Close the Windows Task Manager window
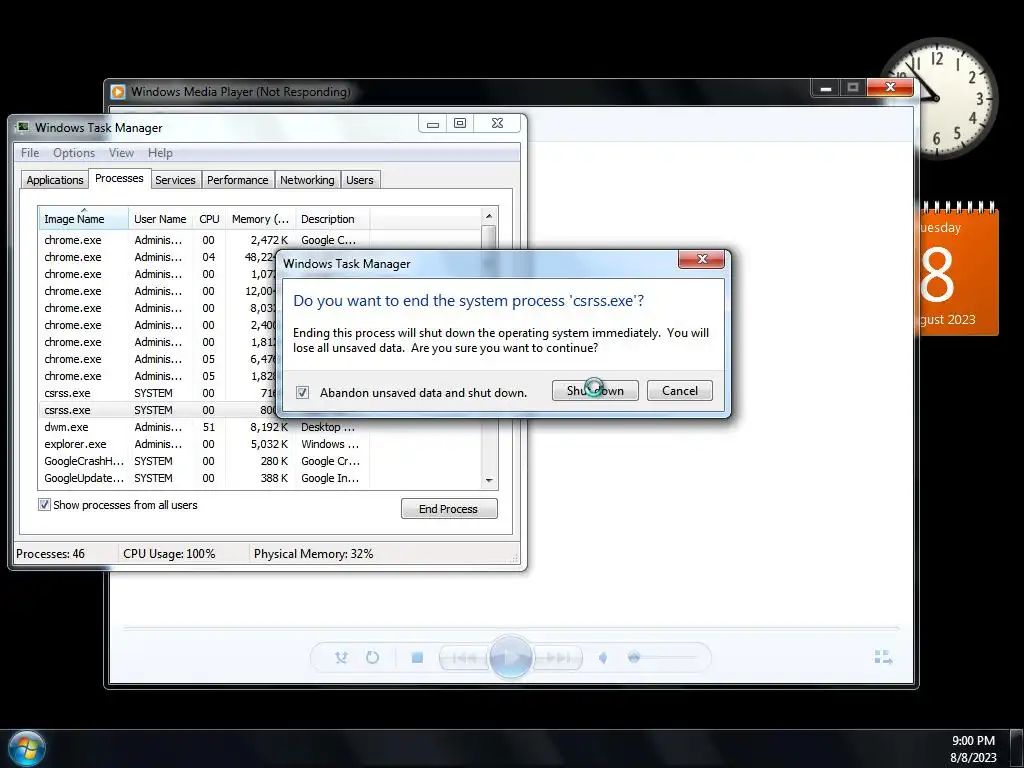The width and height of the screenshot is (1024, 768). (498, 123)
